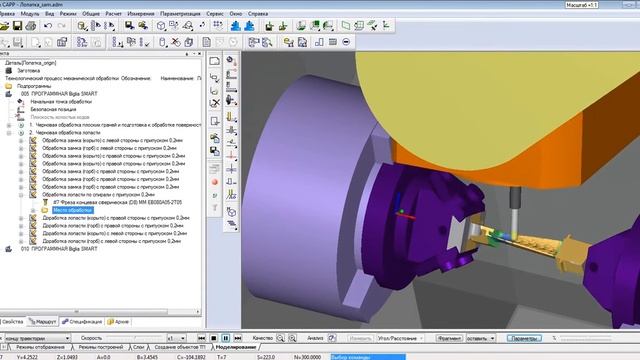Click the save-copy diskette icon in vertical toolbar
Screen dimensions: 640x360
(215, 151)
